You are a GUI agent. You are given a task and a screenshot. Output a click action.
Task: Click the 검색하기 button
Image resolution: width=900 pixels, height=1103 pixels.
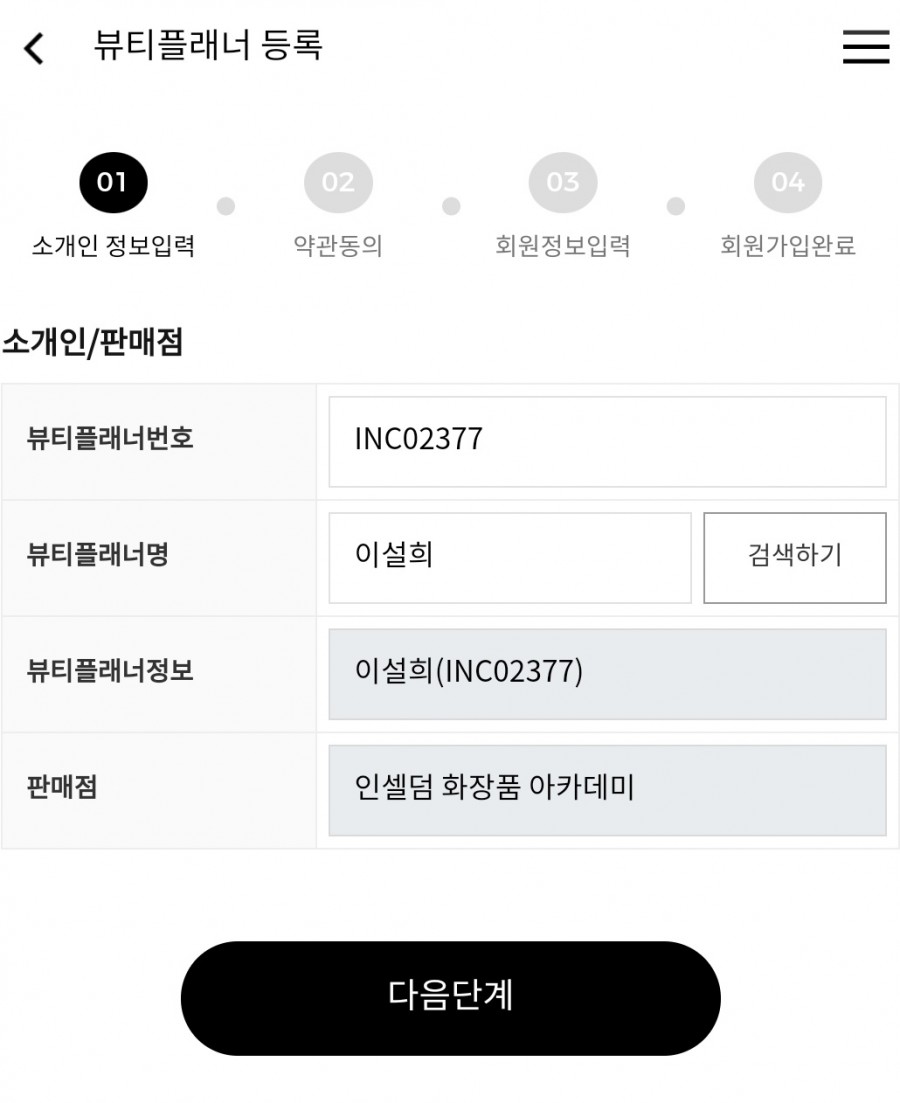tap(794, 557)
